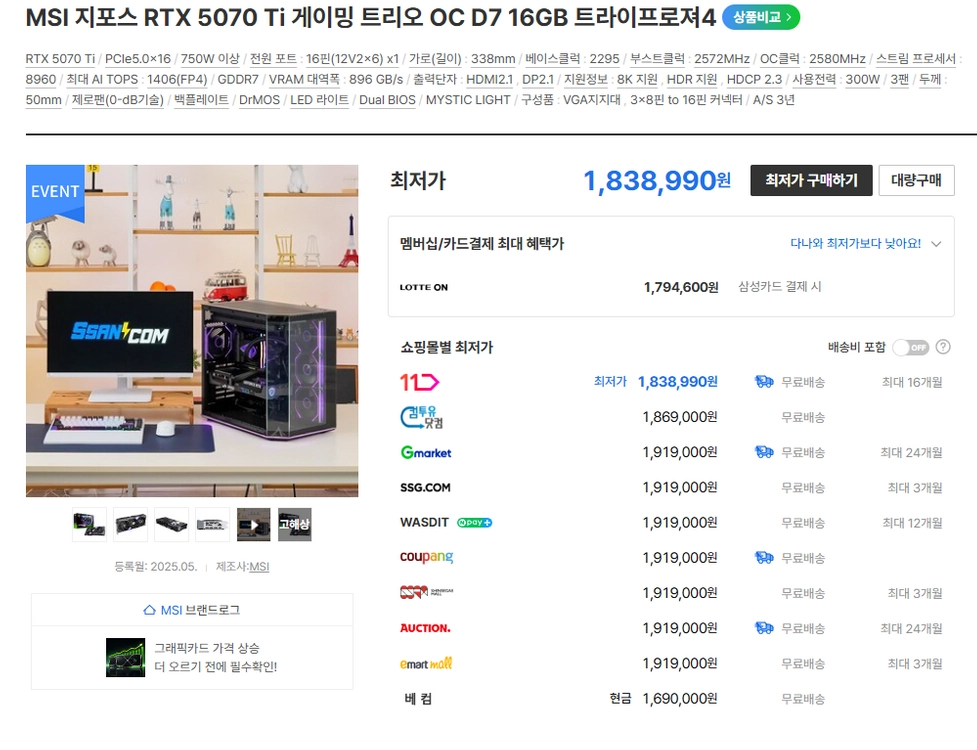Click the 베이스클럭 spec link

tap(553, 59)
